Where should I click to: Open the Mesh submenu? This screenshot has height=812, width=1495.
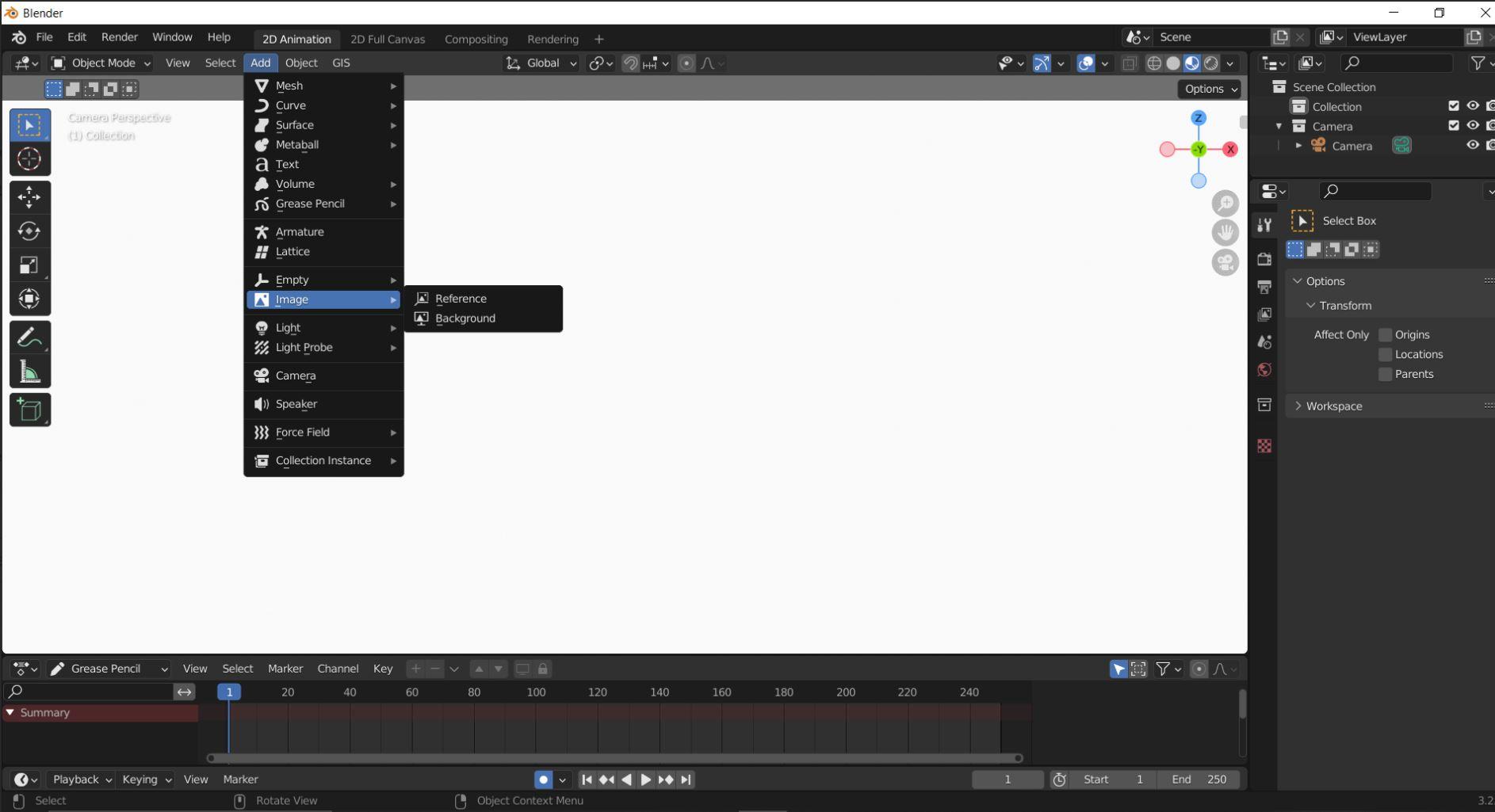point(323,86)
